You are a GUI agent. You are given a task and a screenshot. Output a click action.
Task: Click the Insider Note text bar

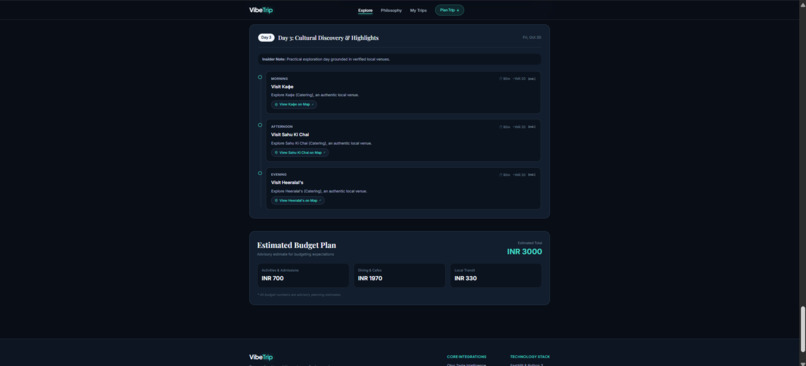tap(399, 59)
